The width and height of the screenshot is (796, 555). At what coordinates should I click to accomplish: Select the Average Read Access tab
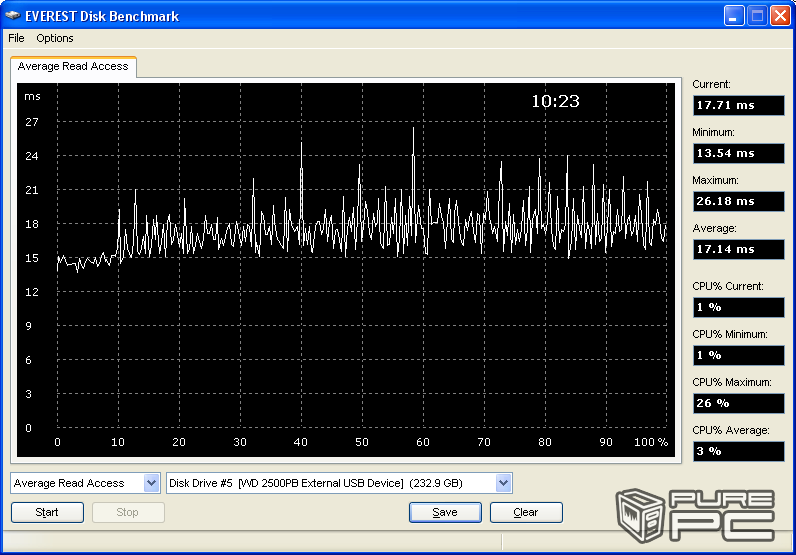click(x=73, y=67)
